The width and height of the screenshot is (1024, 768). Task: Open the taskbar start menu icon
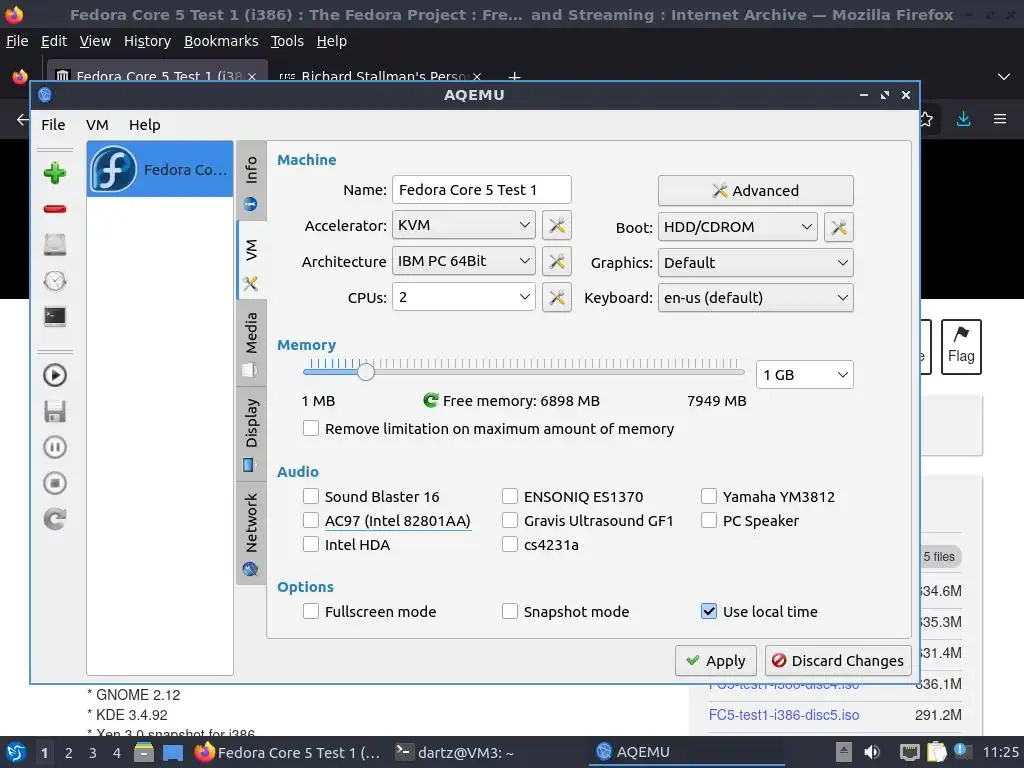pos(15,752)
